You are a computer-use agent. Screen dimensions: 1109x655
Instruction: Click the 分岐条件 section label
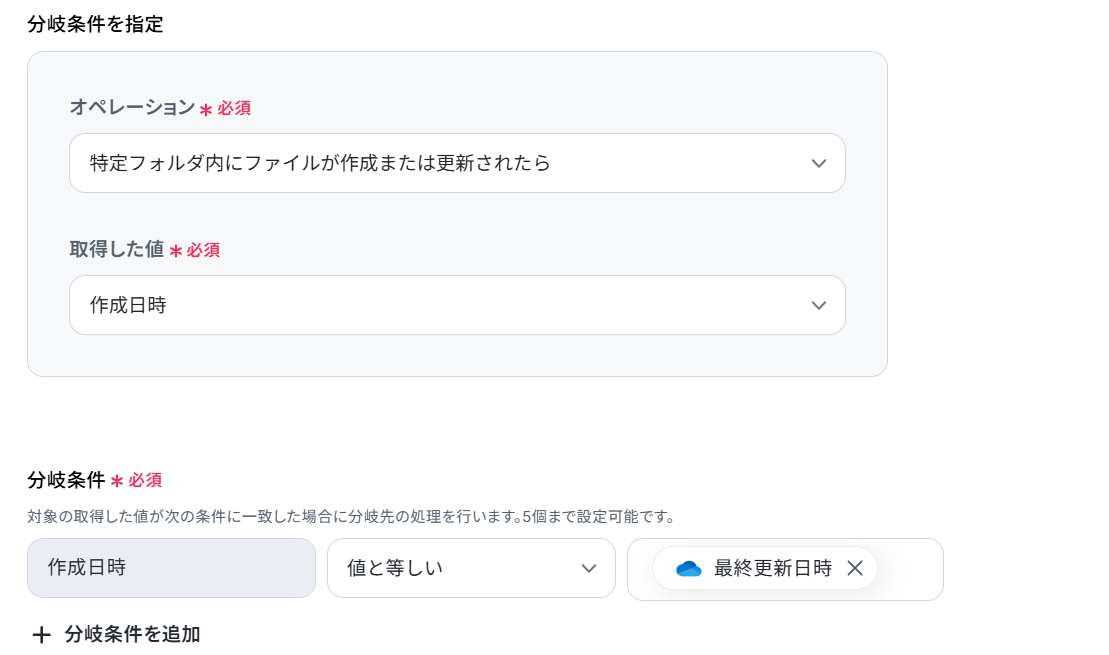(x=66, y=480)
